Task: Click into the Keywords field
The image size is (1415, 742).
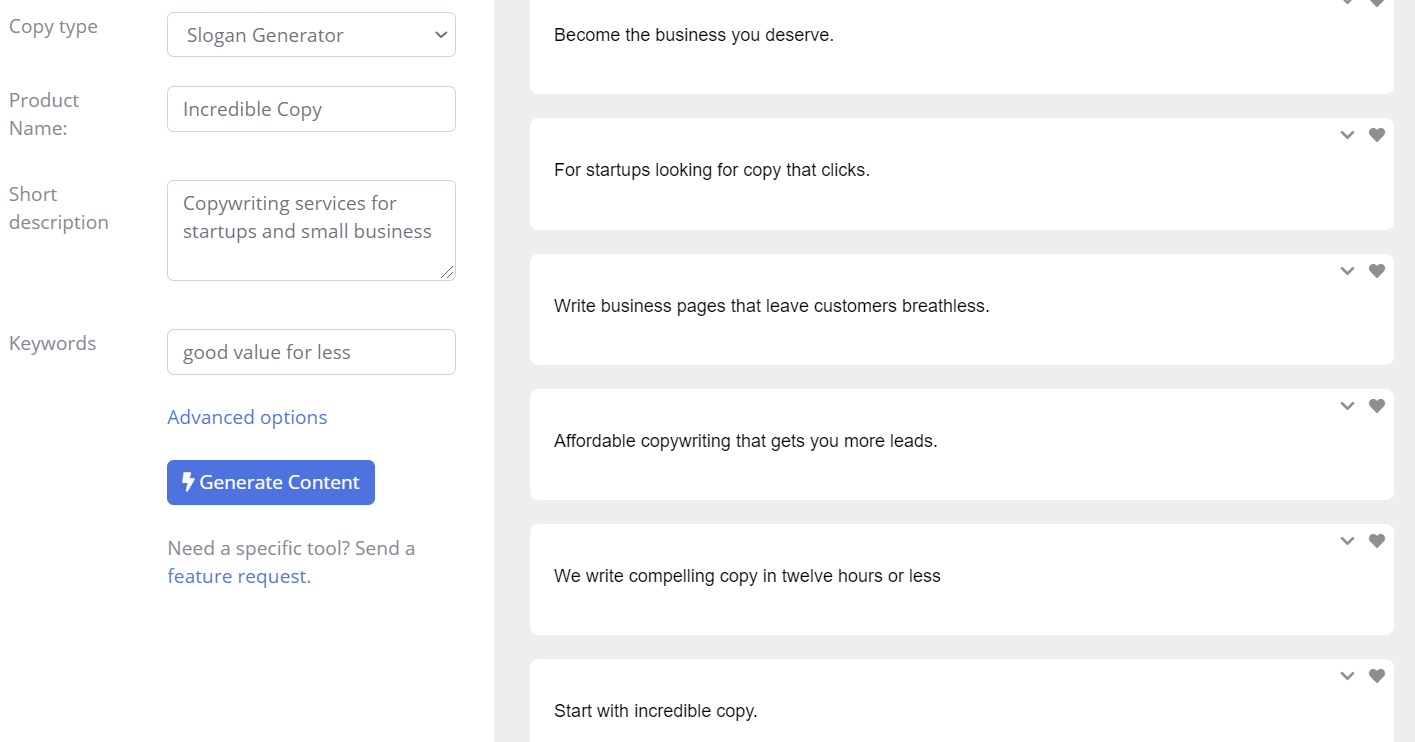Action: pyautogui.click(x=310, y=352)
